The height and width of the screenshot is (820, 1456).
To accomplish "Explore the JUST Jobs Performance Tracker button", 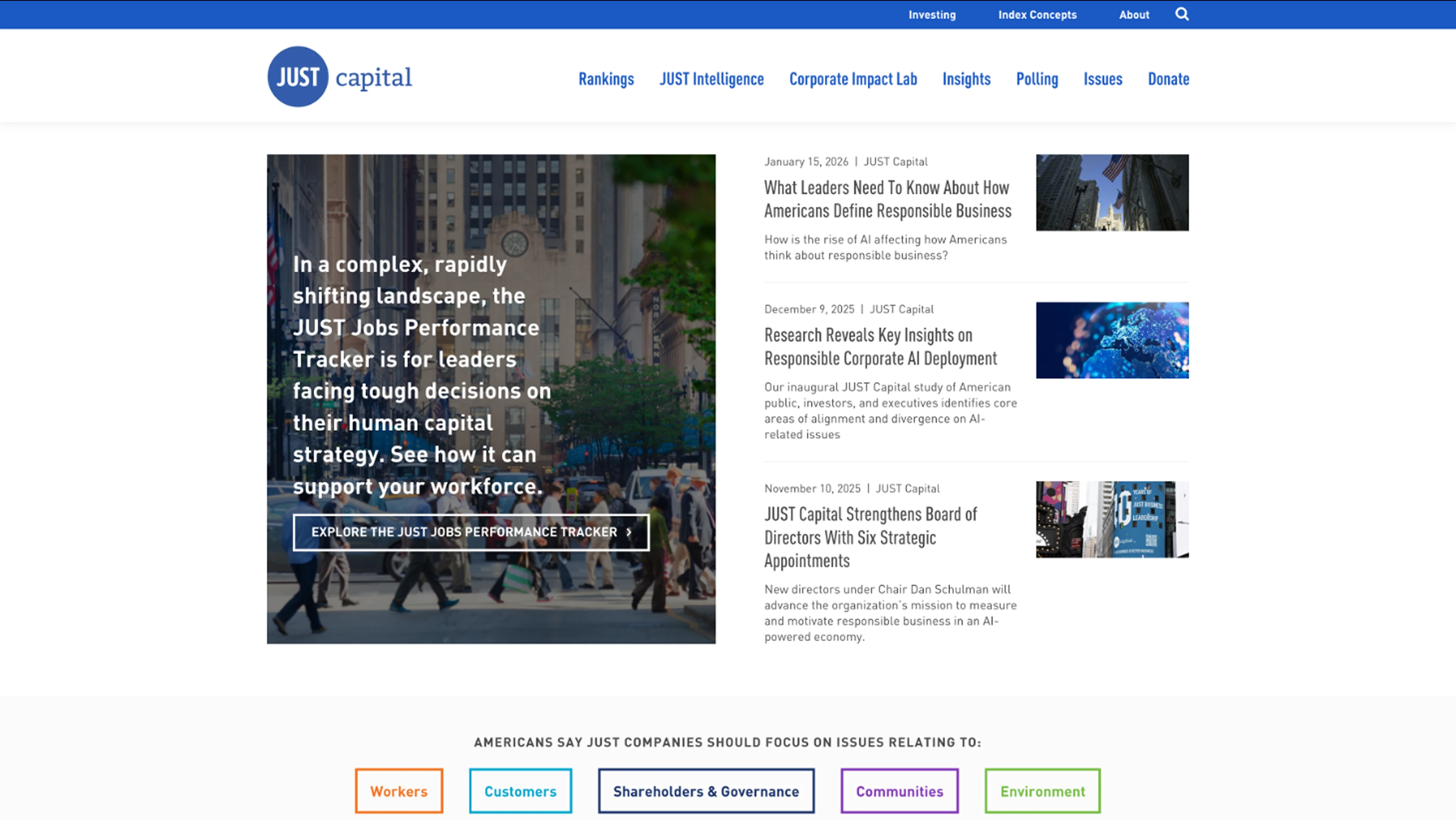I will point(471,532).
